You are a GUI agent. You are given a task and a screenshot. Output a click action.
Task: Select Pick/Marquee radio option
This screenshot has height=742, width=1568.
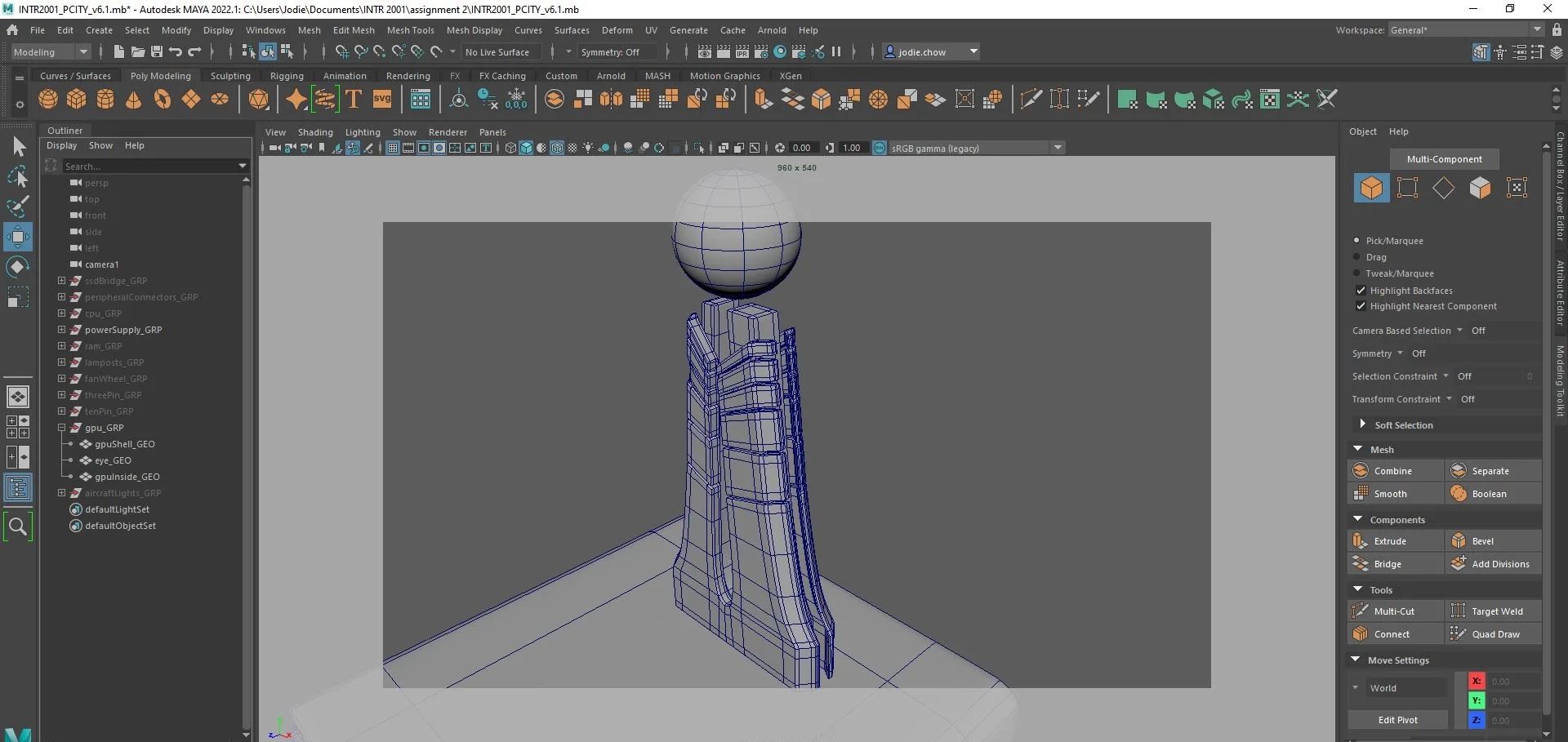click(1356, 241)
